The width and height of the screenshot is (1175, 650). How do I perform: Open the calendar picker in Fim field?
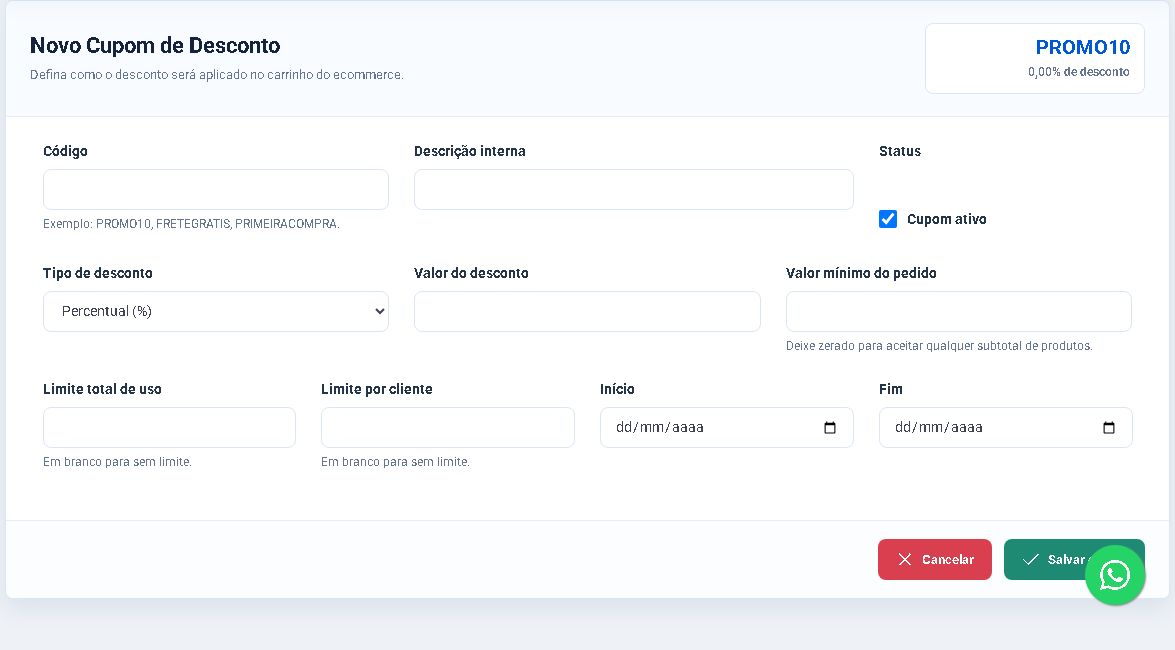click(x=1109, y=427)
